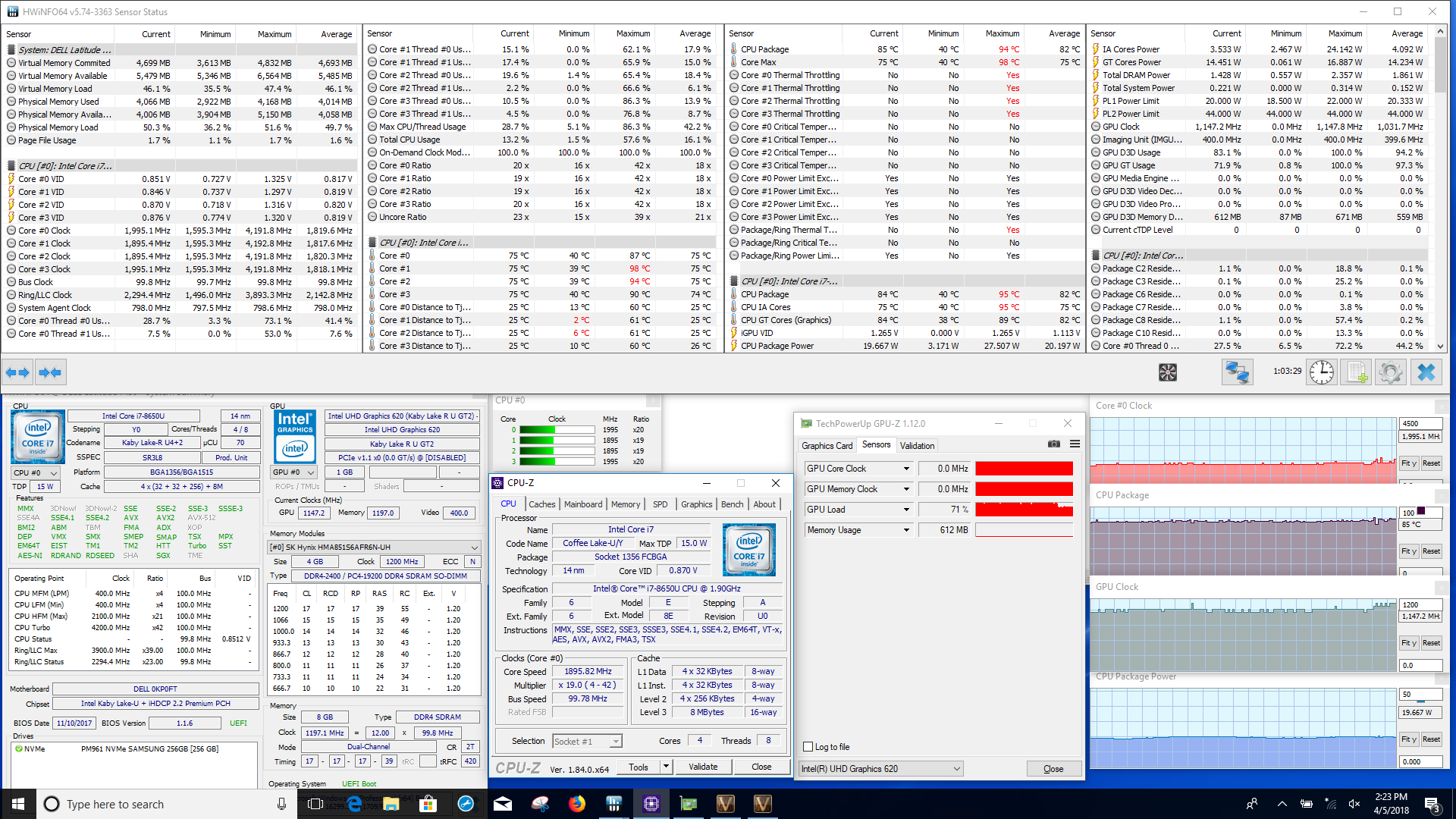Image resolution: width=1456 pixels, height=819 pixels.
Task: Click Reset beside Core #0 Clock graph
Action: [x=1431, y=463]
